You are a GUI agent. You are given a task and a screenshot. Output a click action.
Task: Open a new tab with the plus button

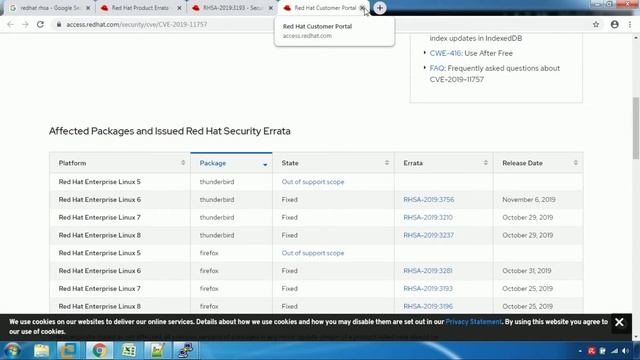click(x=380, y=8)
